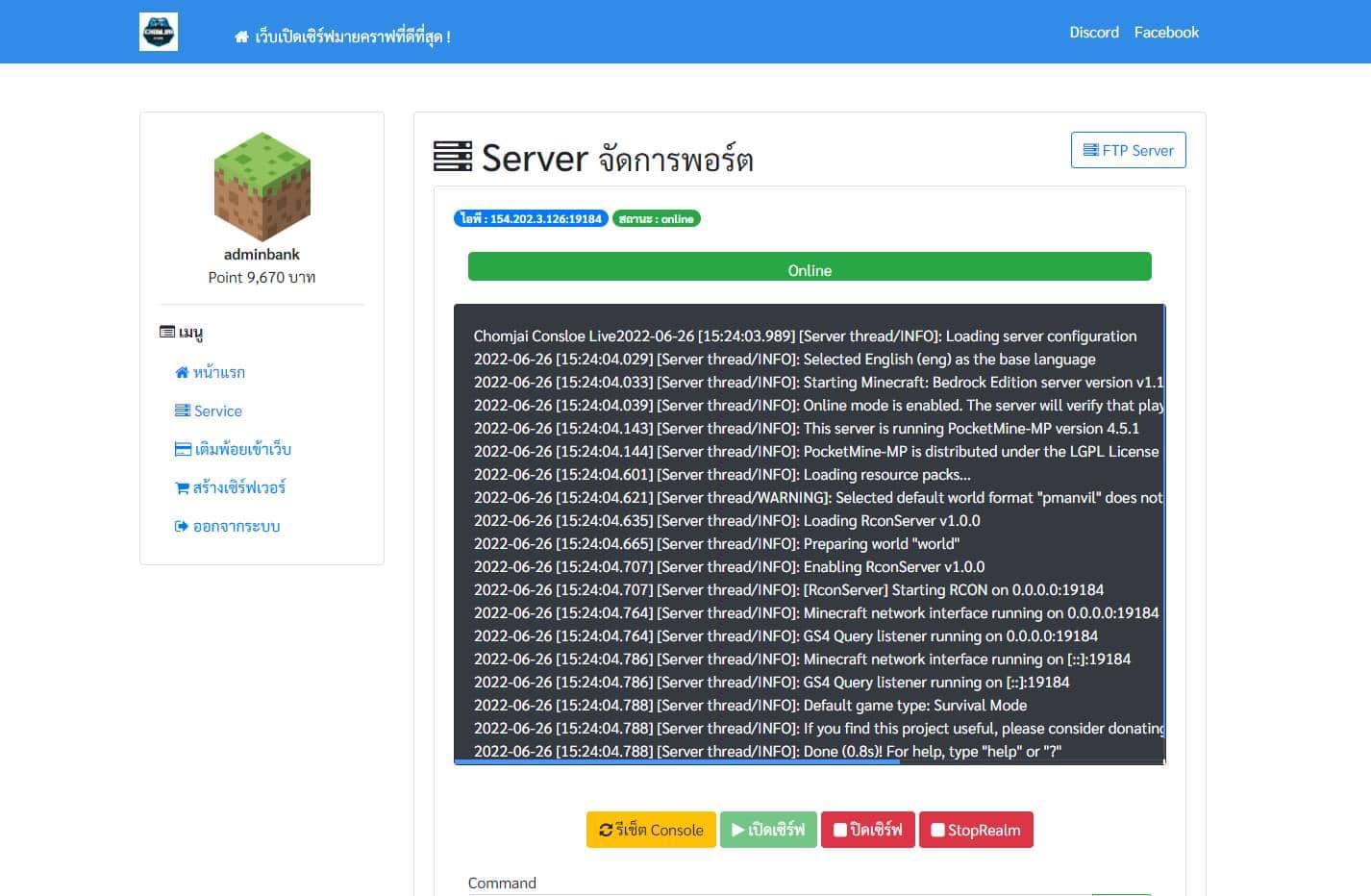Click the green Online progress bar
Image resolution: width=1371 pixels, height=896 pixels.
[810, 266]
